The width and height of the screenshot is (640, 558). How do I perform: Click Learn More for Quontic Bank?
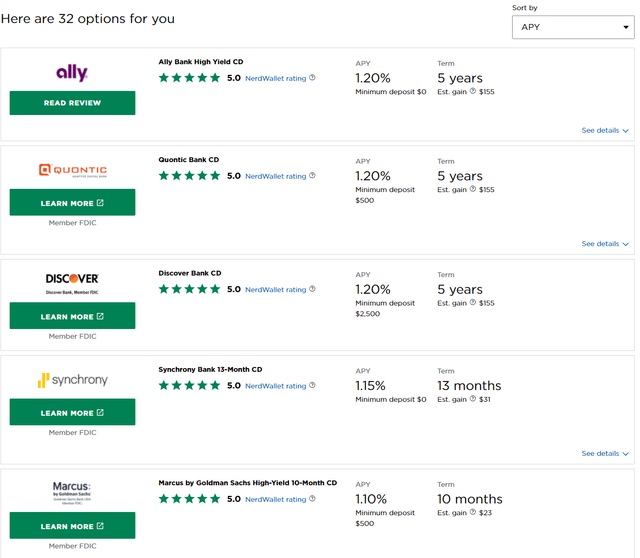(72, 203)
